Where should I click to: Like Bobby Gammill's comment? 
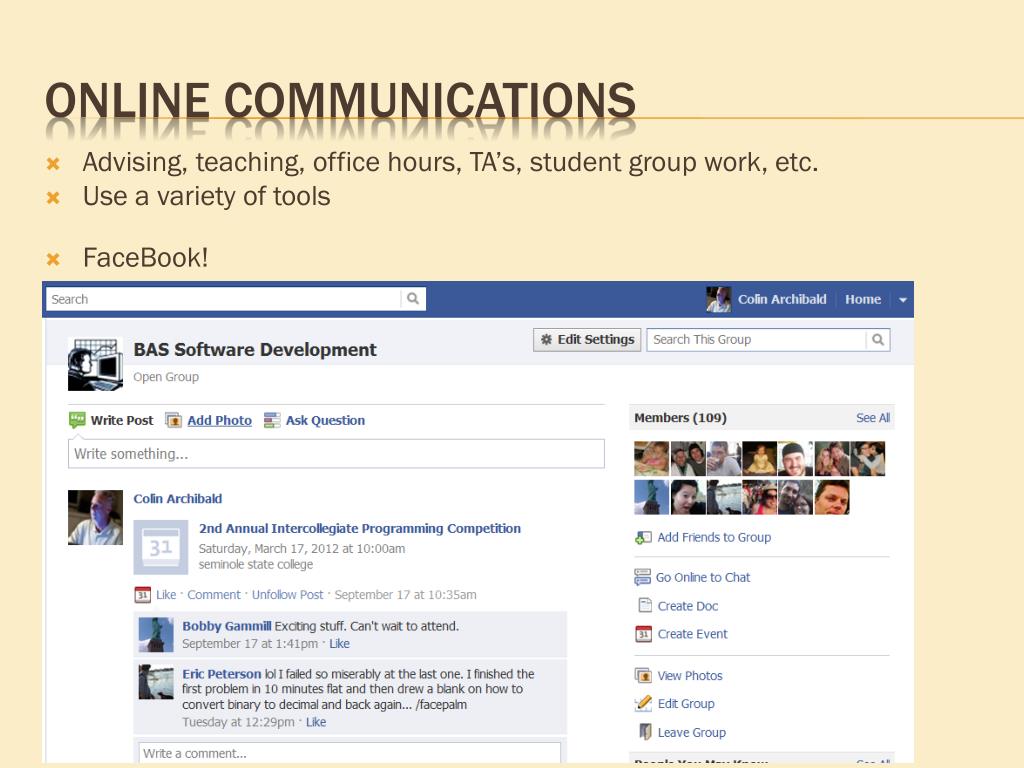[x=339, y=644]
